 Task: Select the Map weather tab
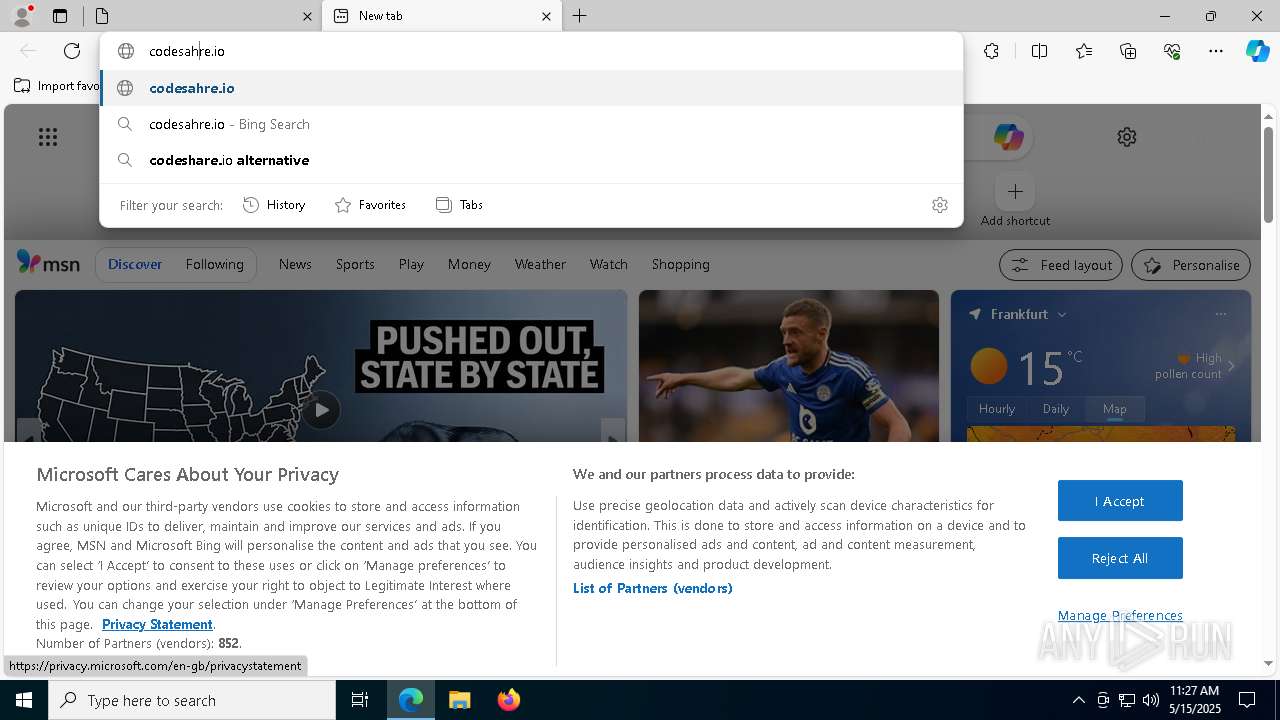point(1114,409)
